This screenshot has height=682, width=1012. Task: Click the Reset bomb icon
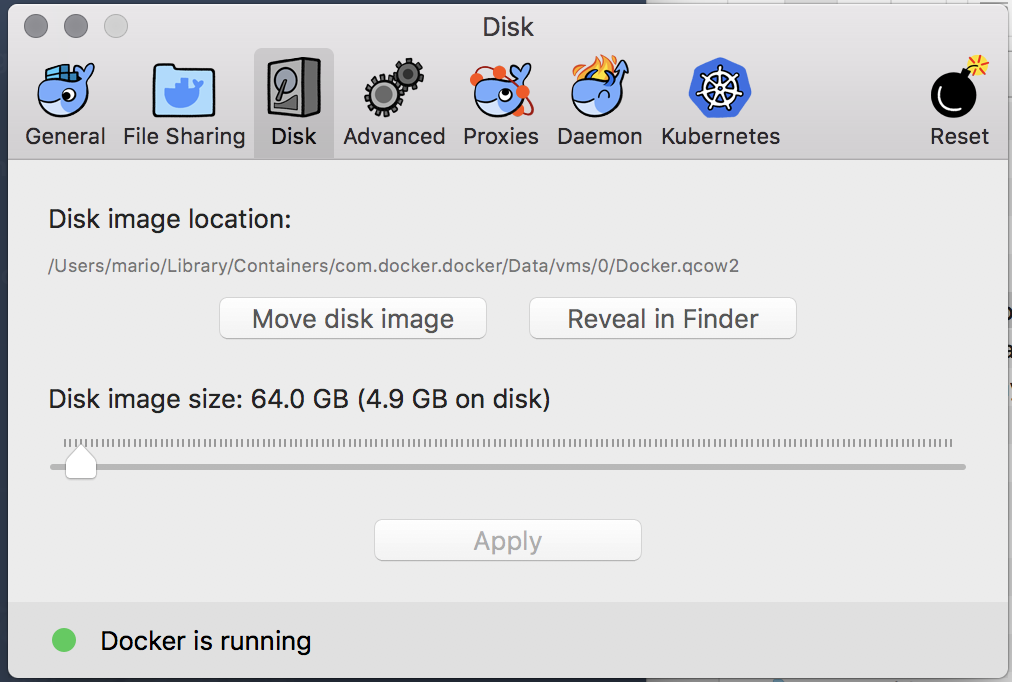[x=959, y=87]
